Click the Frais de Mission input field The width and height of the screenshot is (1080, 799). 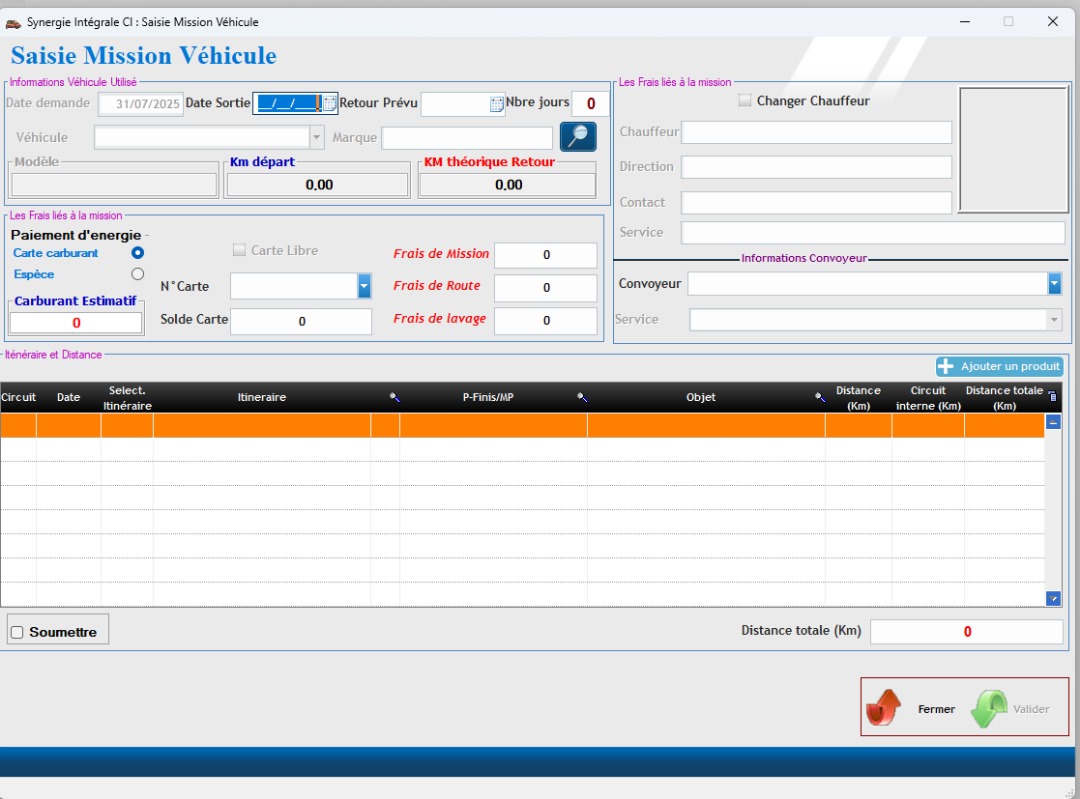[545, 255]
